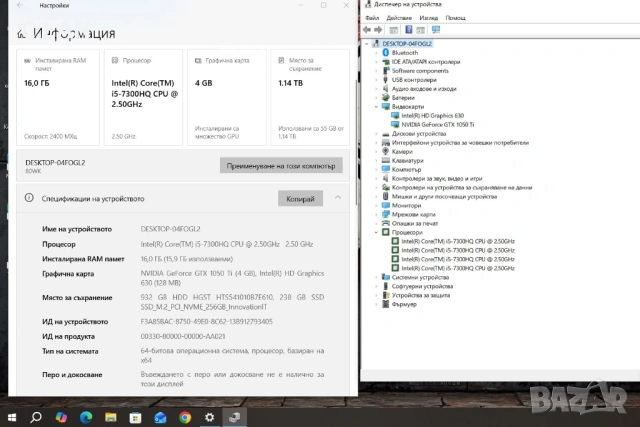
Task: Click the Инсталирана RAM памет 16,0 ГБ card
Action: click(58, 98)
